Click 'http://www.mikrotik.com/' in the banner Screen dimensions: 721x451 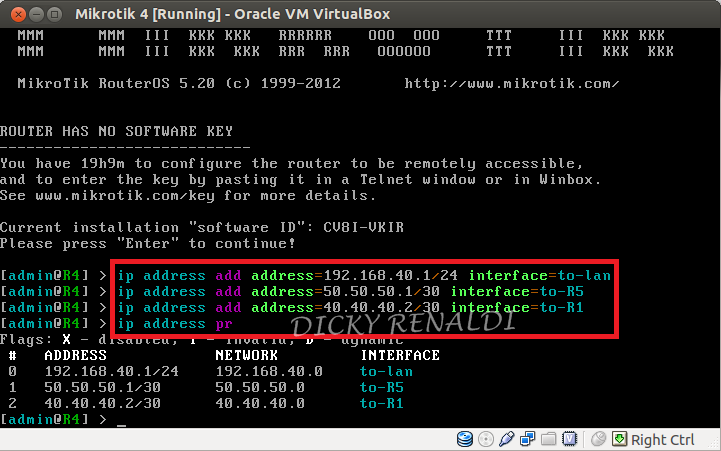point(512,84)
